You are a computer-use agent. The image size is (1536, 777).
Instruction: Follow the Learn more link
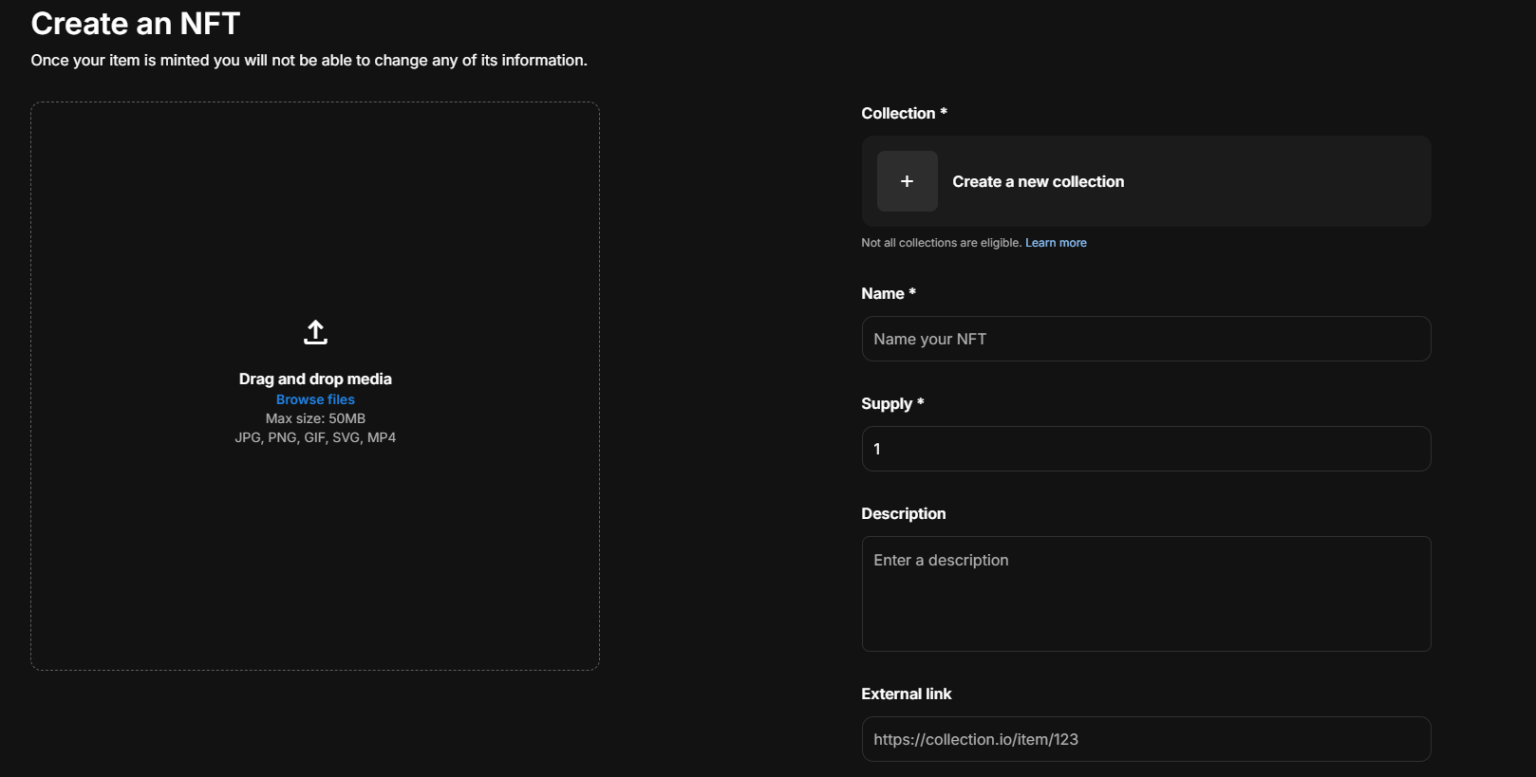(x=1056, y=243)
